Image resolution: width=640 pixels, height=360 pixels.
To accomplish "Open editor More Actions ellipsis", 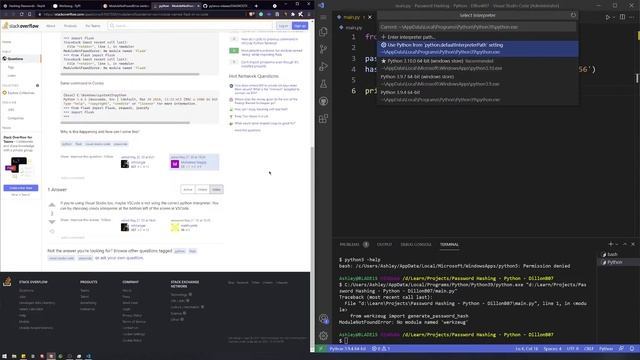I will tap(632, 17).
